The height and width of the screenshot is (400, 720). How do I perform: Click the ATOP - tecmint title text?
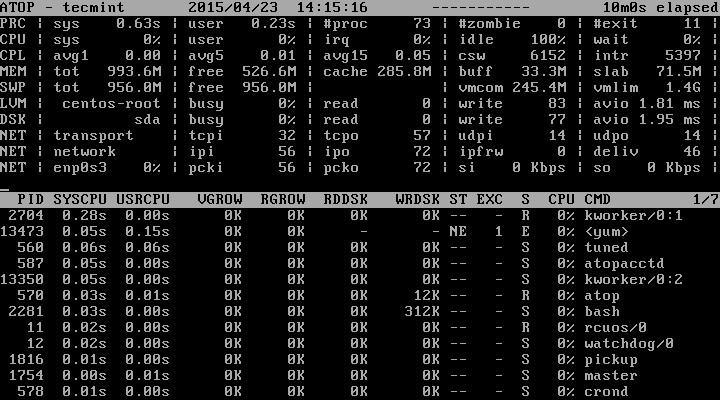58,6
